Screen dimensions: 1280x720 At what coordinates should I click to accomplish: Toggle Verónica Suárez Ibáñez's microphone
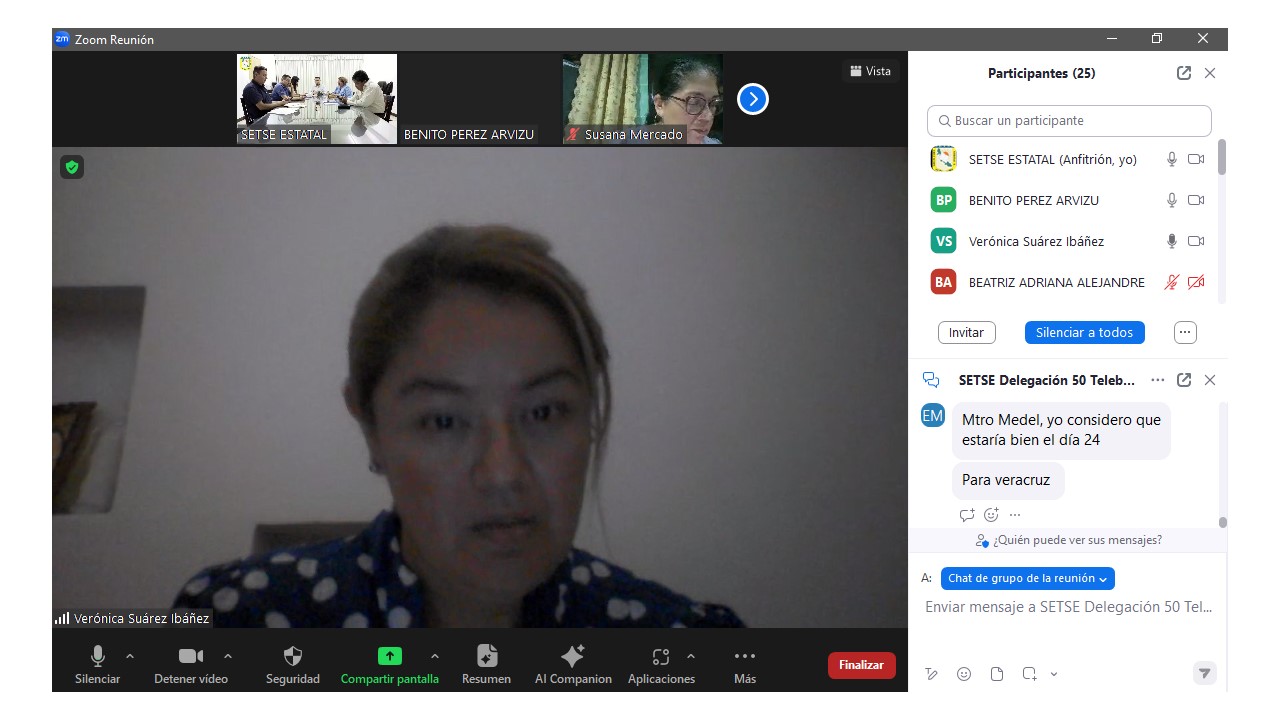(1171, 241)
